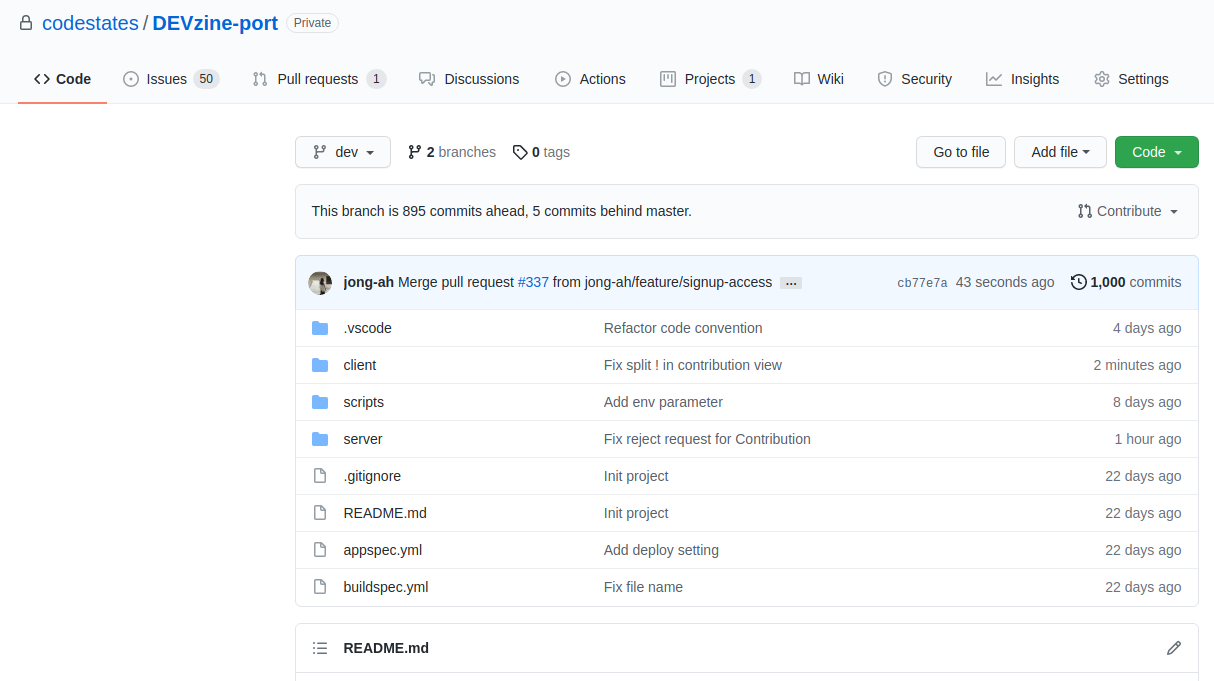Open the .gitignore file
The height and width of the screenshot is (681, 1214).
372,476
